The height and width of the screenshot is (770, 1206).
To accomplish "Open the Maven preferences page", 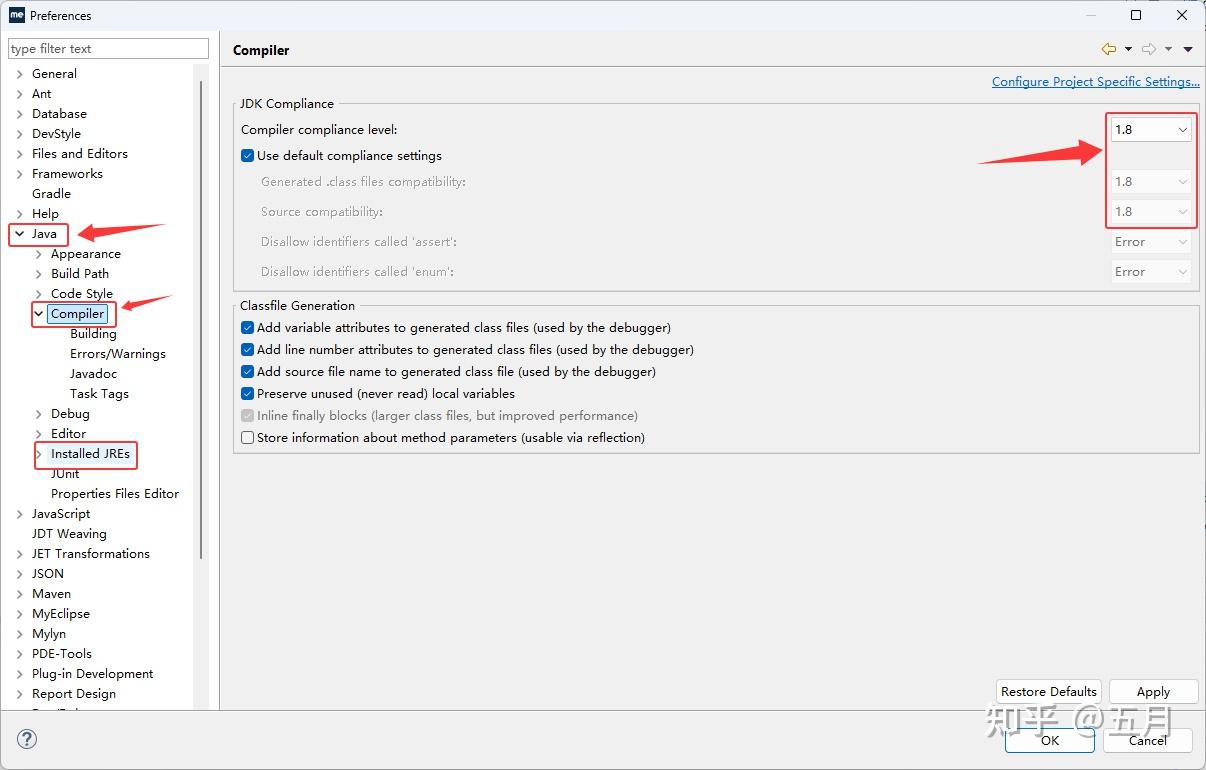I will [51, 594].
